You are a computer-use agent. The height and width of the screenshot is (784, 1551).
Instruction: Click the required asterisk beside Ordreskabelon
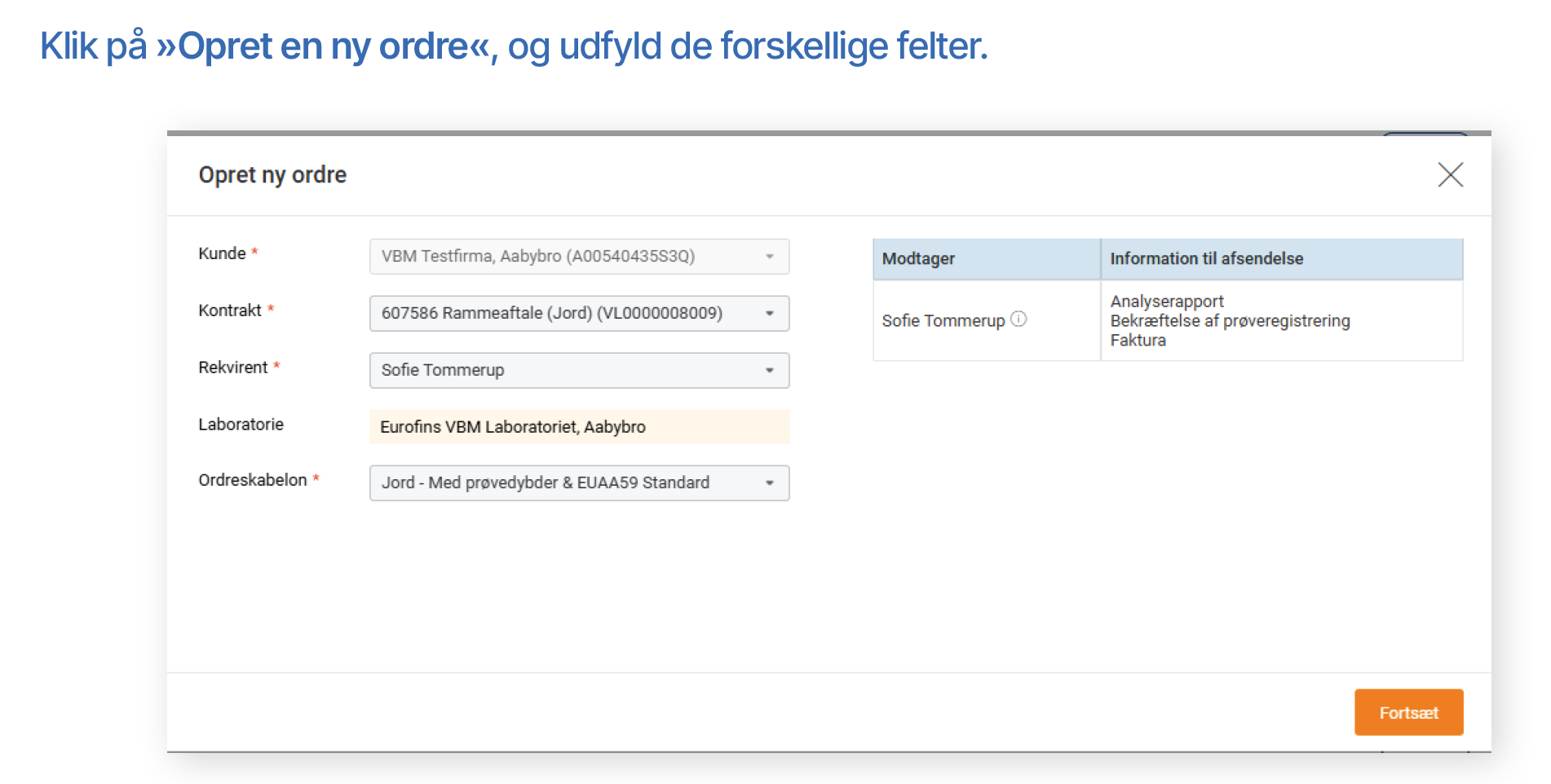[316, 479]
